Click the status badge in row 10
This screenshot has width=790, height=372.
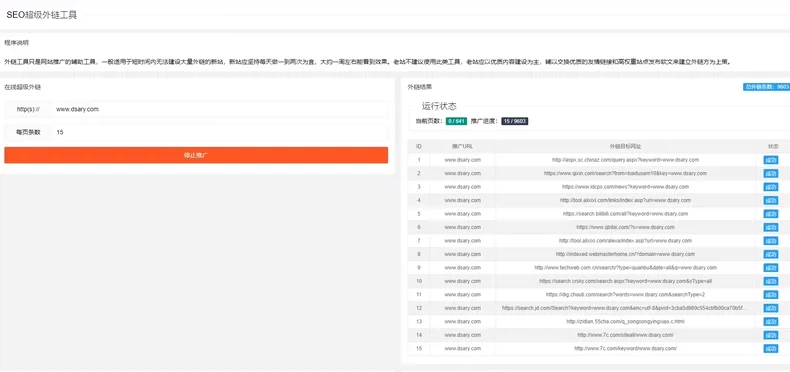tap(771, 281)
